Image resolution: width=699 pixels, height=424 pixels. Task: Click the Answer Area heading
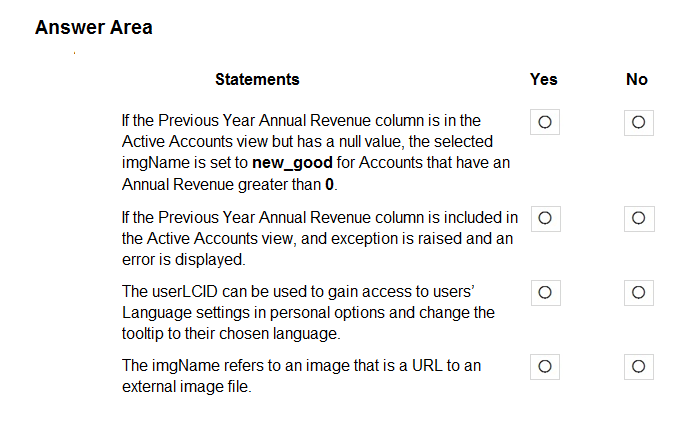point(94,27)
